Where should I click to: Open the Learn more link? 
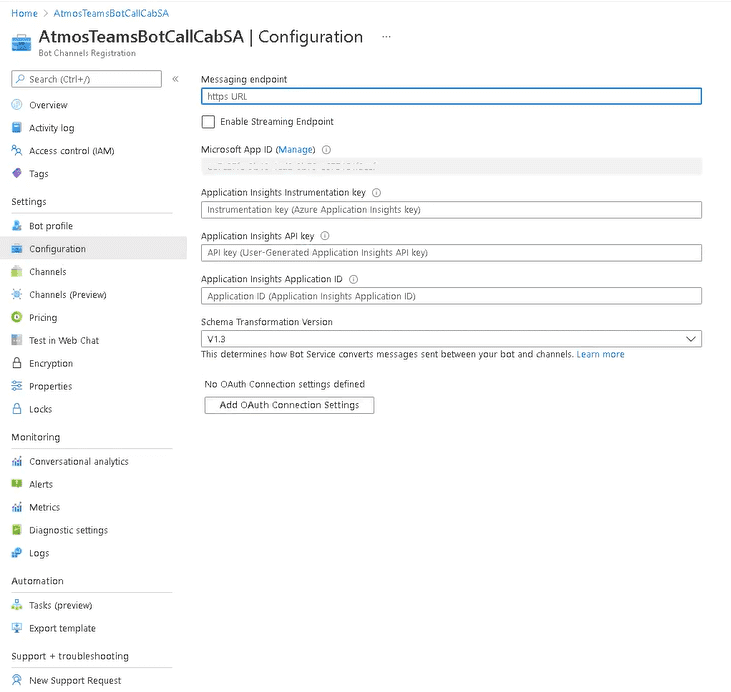[600, 354]
